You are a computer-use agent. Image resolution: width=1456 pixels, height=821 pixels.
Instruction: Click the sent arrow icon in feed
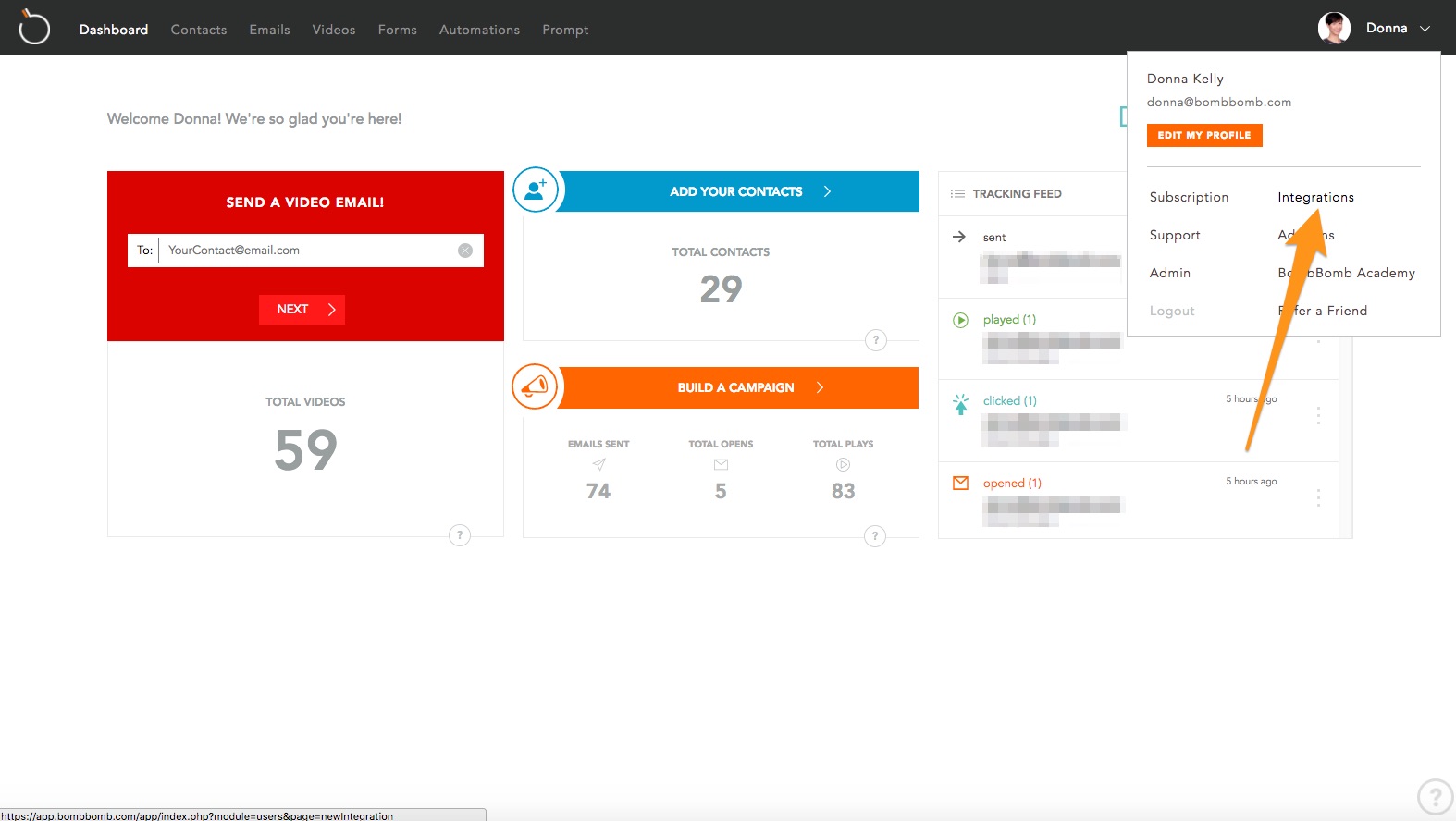pyautogui.click(x=959, y=237)
